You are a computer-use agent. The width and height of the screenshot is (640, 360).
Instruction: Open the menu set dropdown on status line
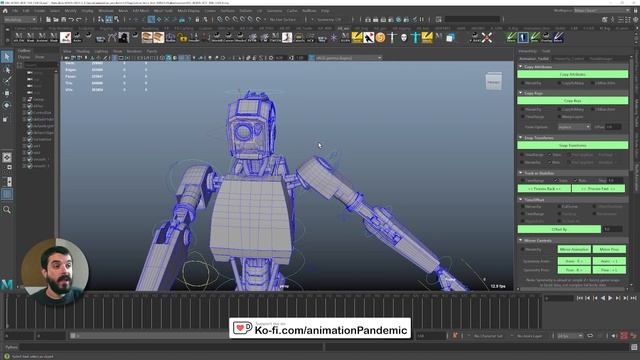click(20, 19)
